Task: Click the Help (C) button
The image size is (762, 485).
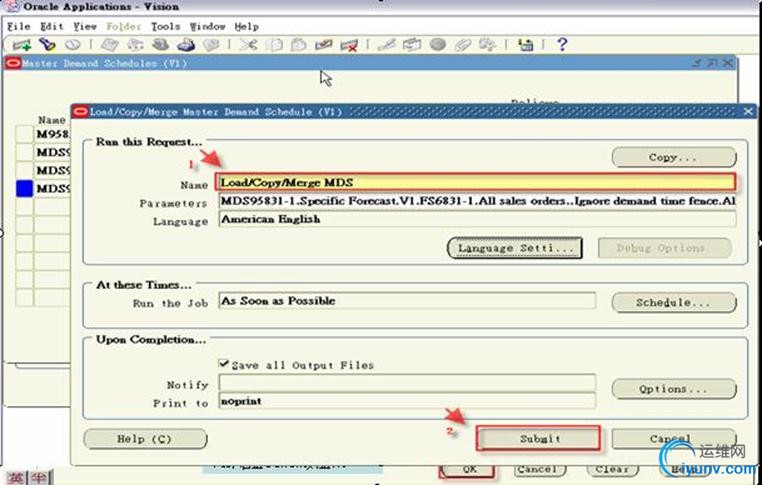Action: point(145,439)
